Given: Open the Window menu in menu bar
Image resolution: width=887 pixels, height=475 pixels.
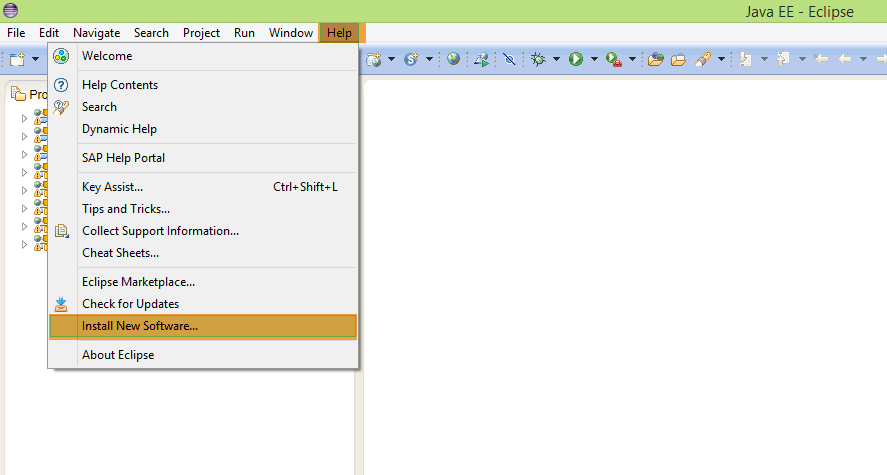Looking at the screenshot, I should coord(290,33).
